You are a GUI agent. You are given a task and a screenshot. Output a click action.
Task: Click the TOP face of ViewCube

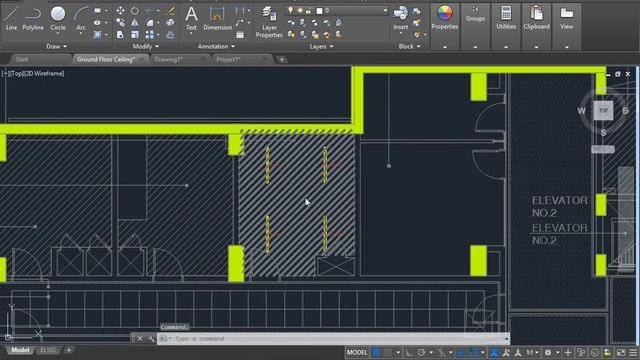click(603, 111)
